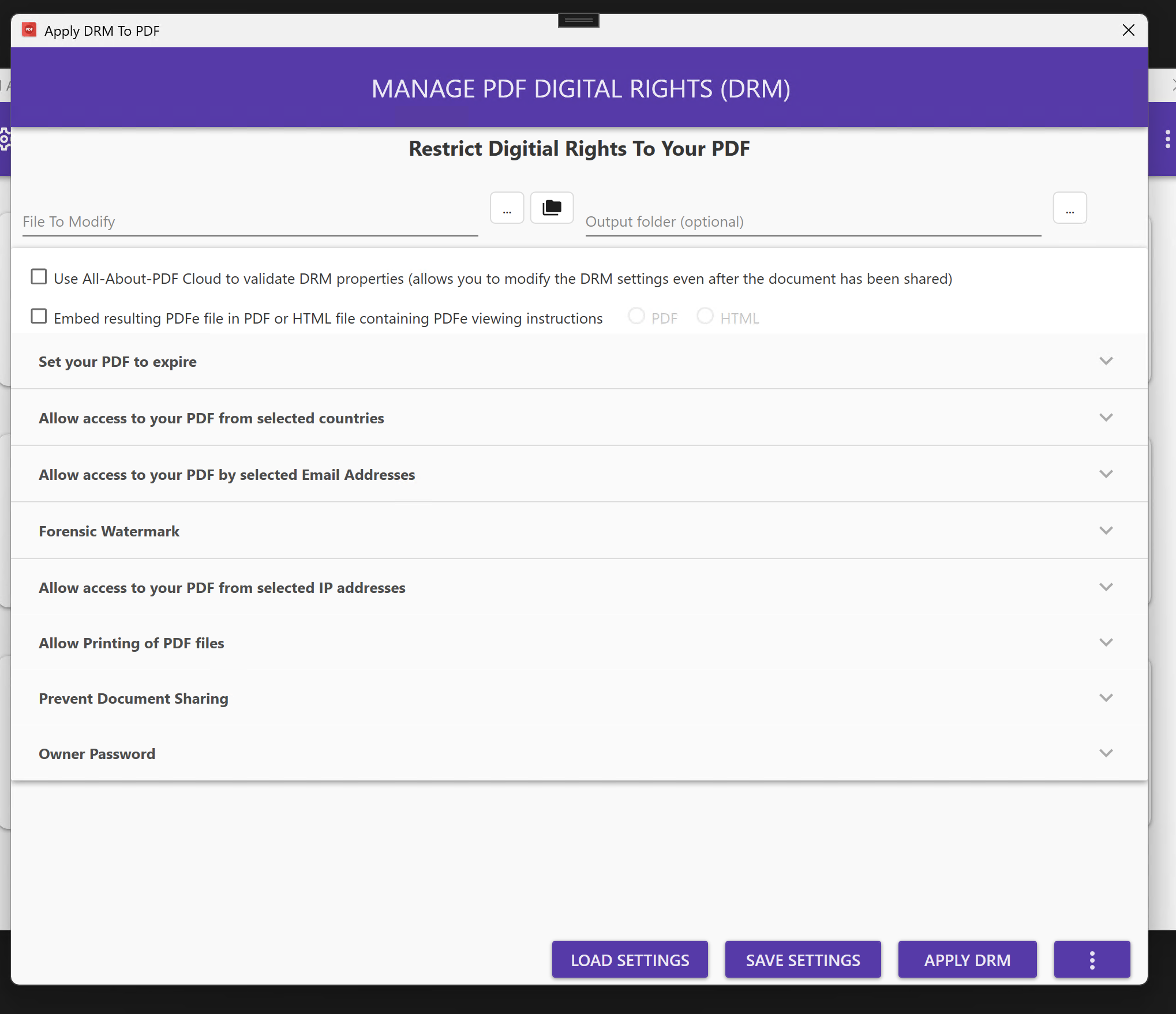Close the Apply DRM To PDF dialog
The width and height of the screenshot is (1176, 1014).
click(x=1128, y=30)
